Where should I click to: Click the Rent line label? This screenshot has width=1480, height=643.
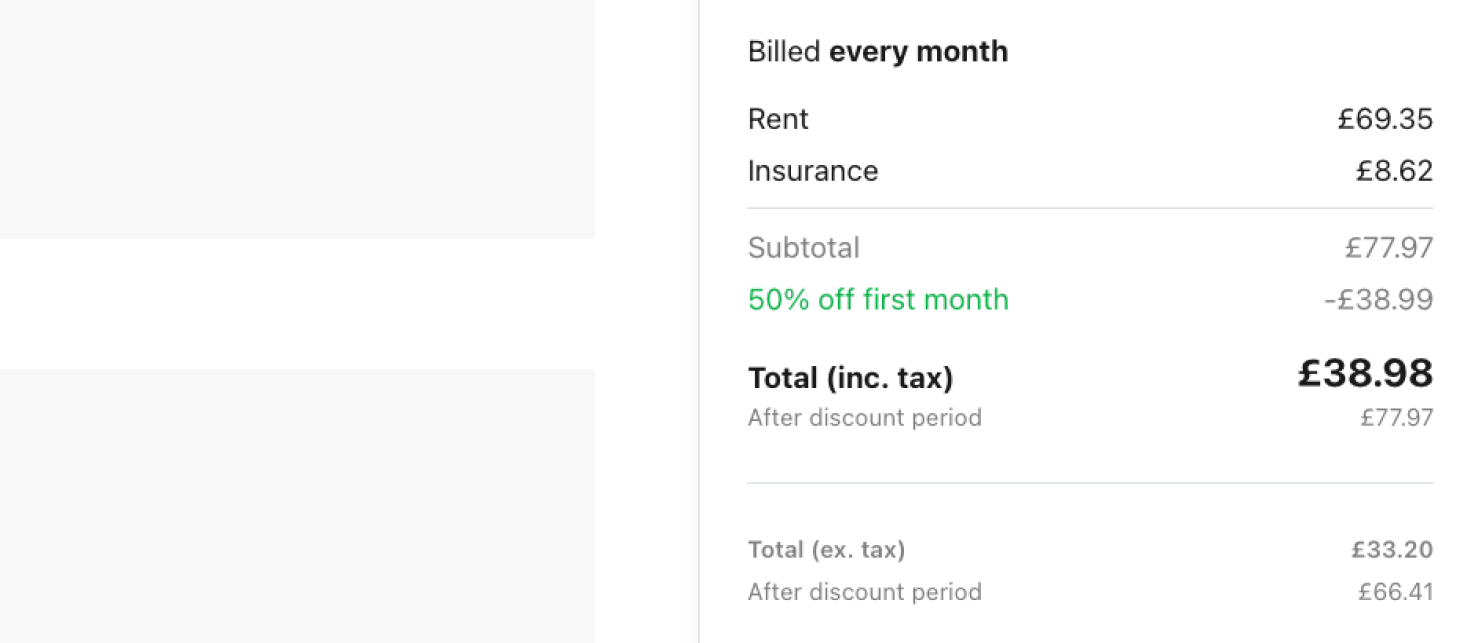tap(778, 119)
